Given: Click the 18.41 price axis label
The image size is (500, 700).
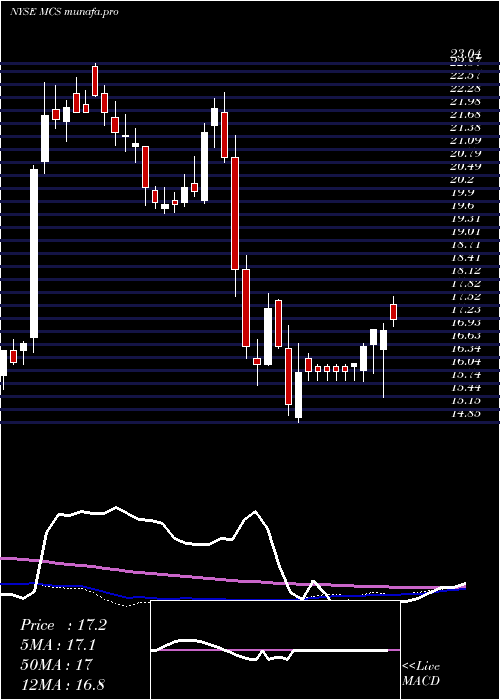Looking at the screenshot, I should pyautogui.click(x=466, y=258).
